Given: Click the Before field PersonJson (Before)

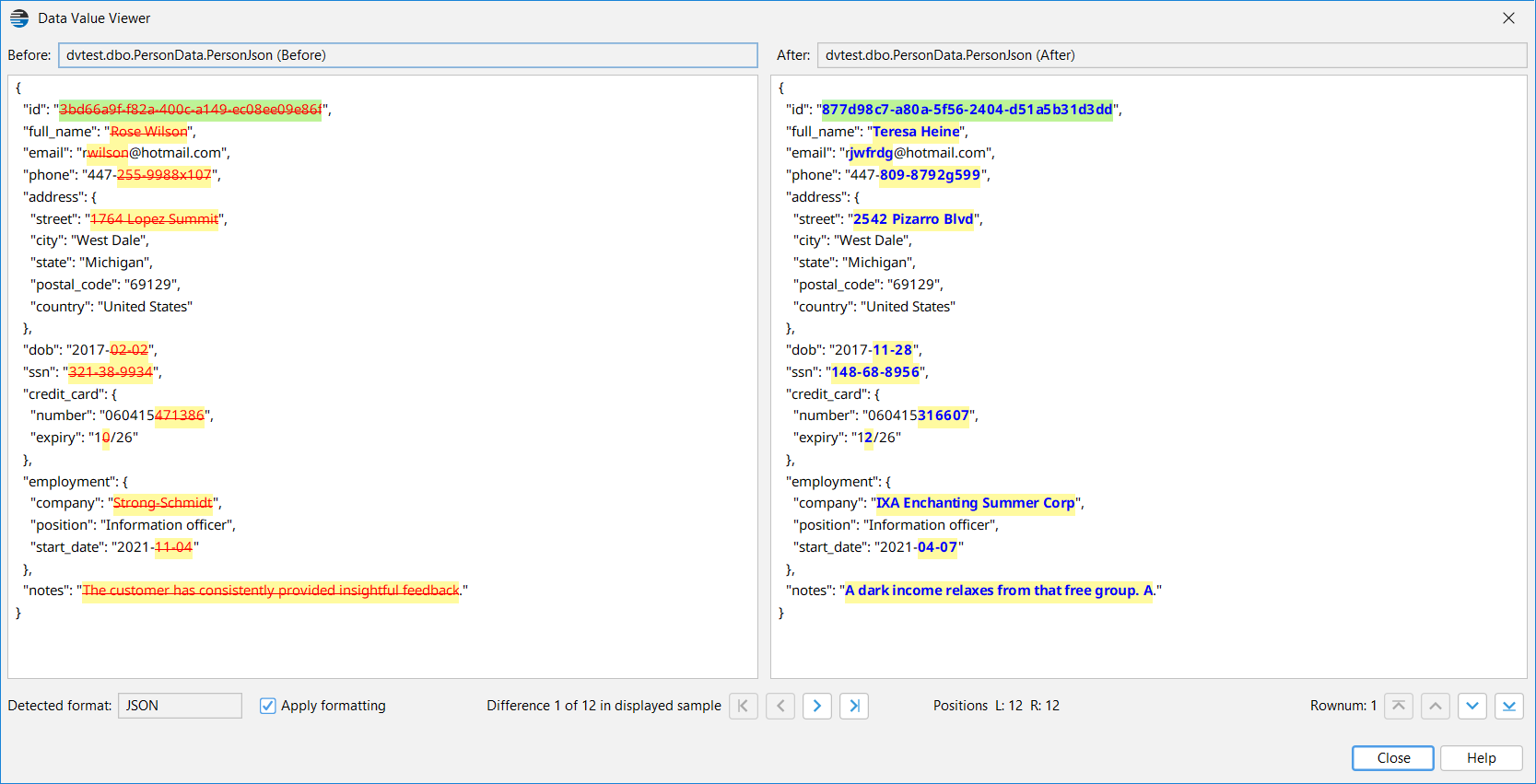Looking at the screenshot, I should 408,55.
